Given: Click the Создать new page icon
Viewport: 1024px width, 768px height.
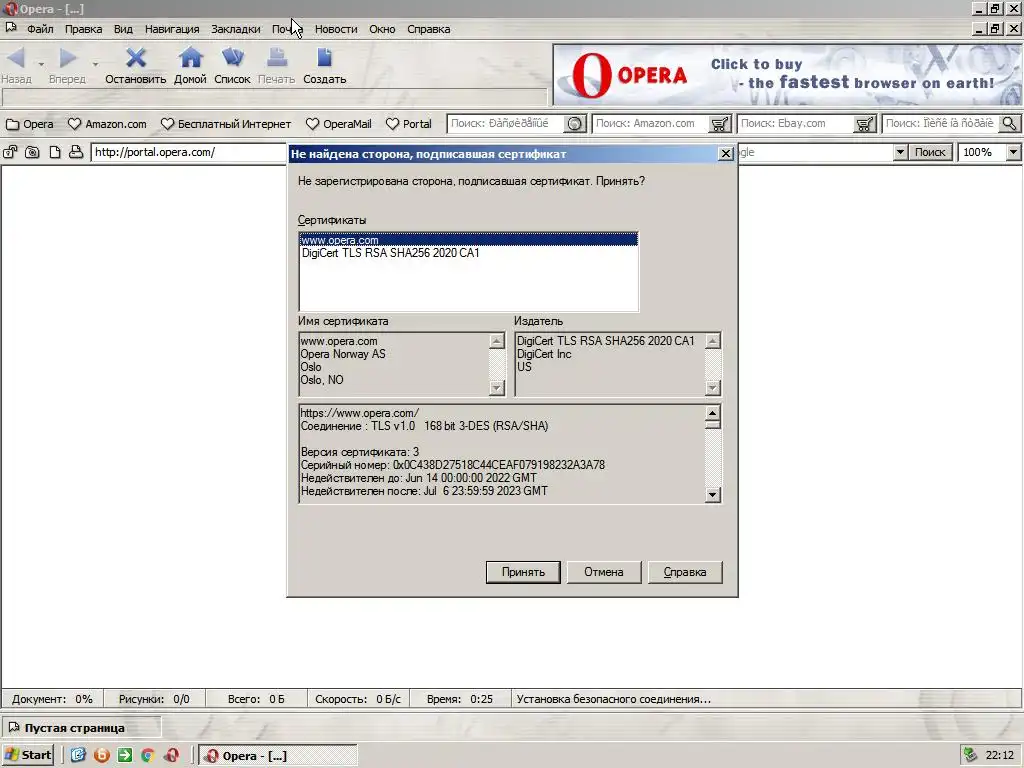Looking at the screenshot, I should (325, 58).
